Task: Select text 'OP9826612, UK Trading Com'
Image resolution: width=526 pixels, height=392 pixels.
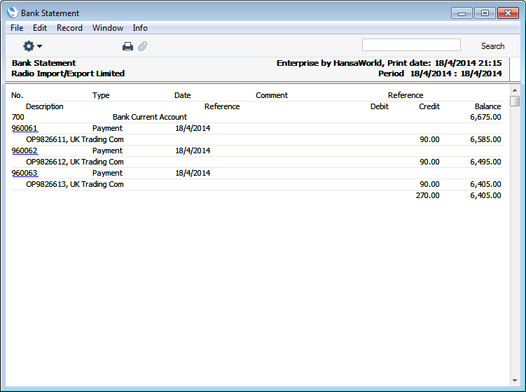Action: click(75, 162)
